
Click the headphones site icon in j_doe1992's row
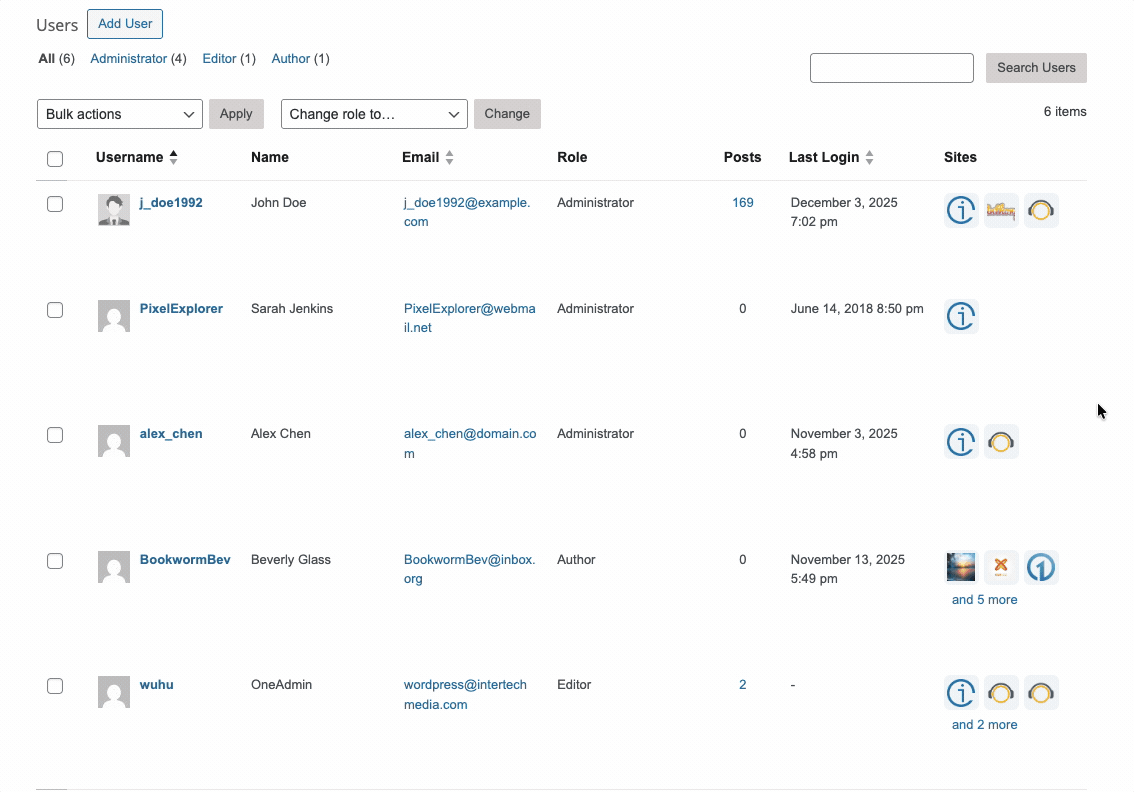(1041, 210)
